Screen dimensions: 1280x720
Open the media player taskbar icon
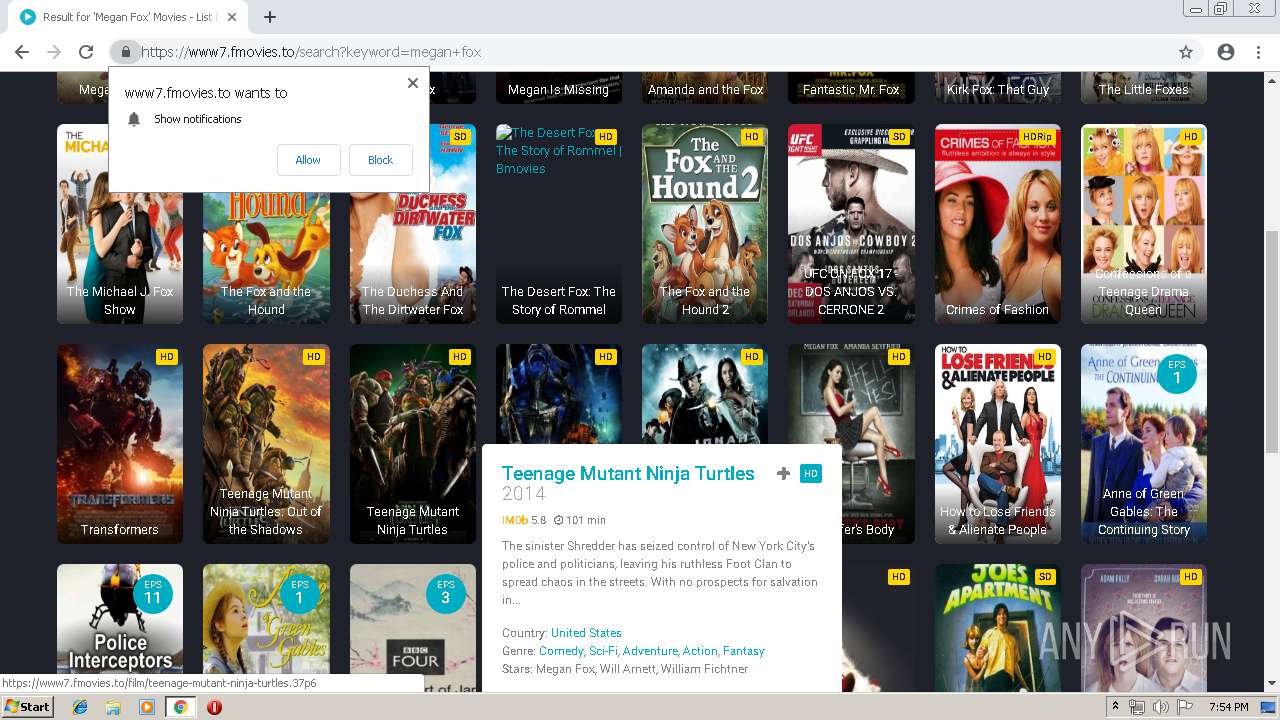click(x=147, y=706)
